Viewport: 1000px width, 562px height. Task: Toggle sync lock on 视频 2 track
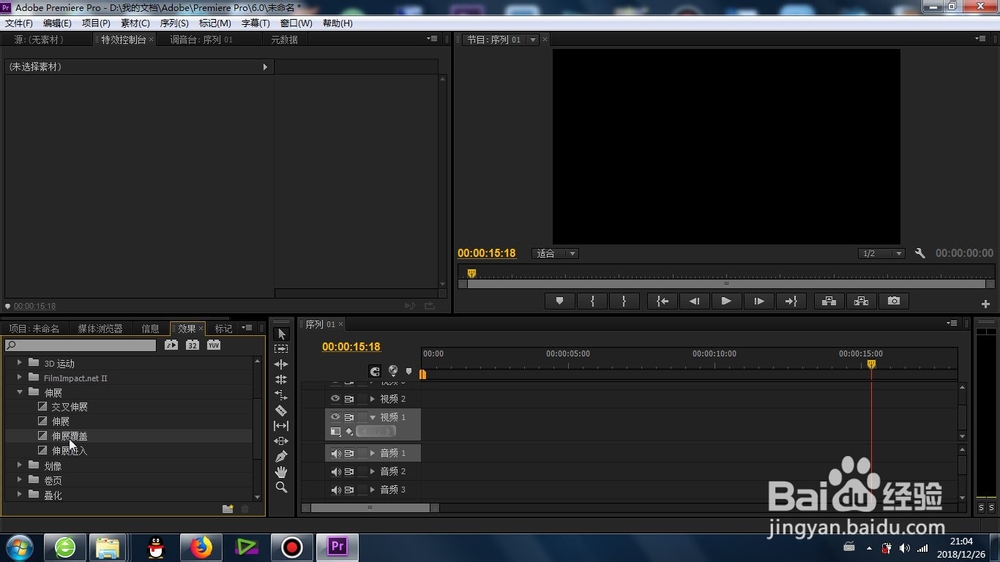349,399
